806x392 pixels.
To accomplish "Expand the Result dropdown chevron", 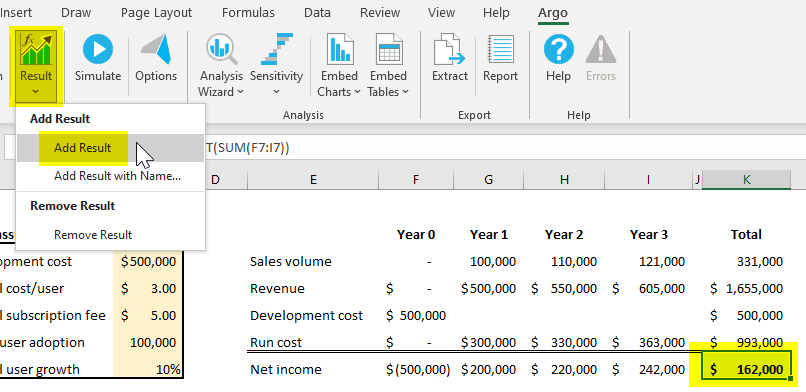I will [35, 92].
